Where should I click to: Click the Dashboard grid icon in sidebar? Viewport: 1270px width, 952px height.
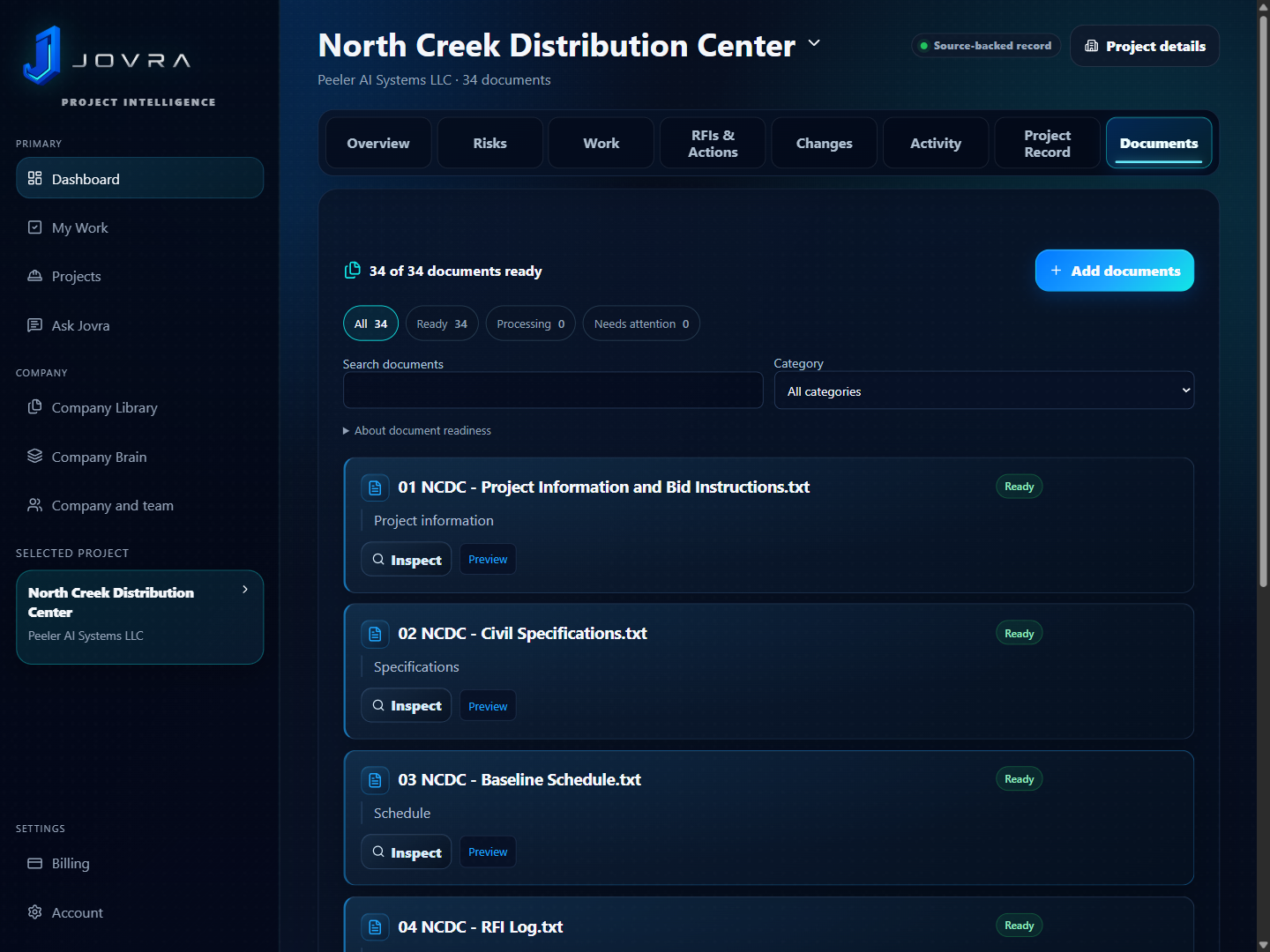(x=35, y=178)
